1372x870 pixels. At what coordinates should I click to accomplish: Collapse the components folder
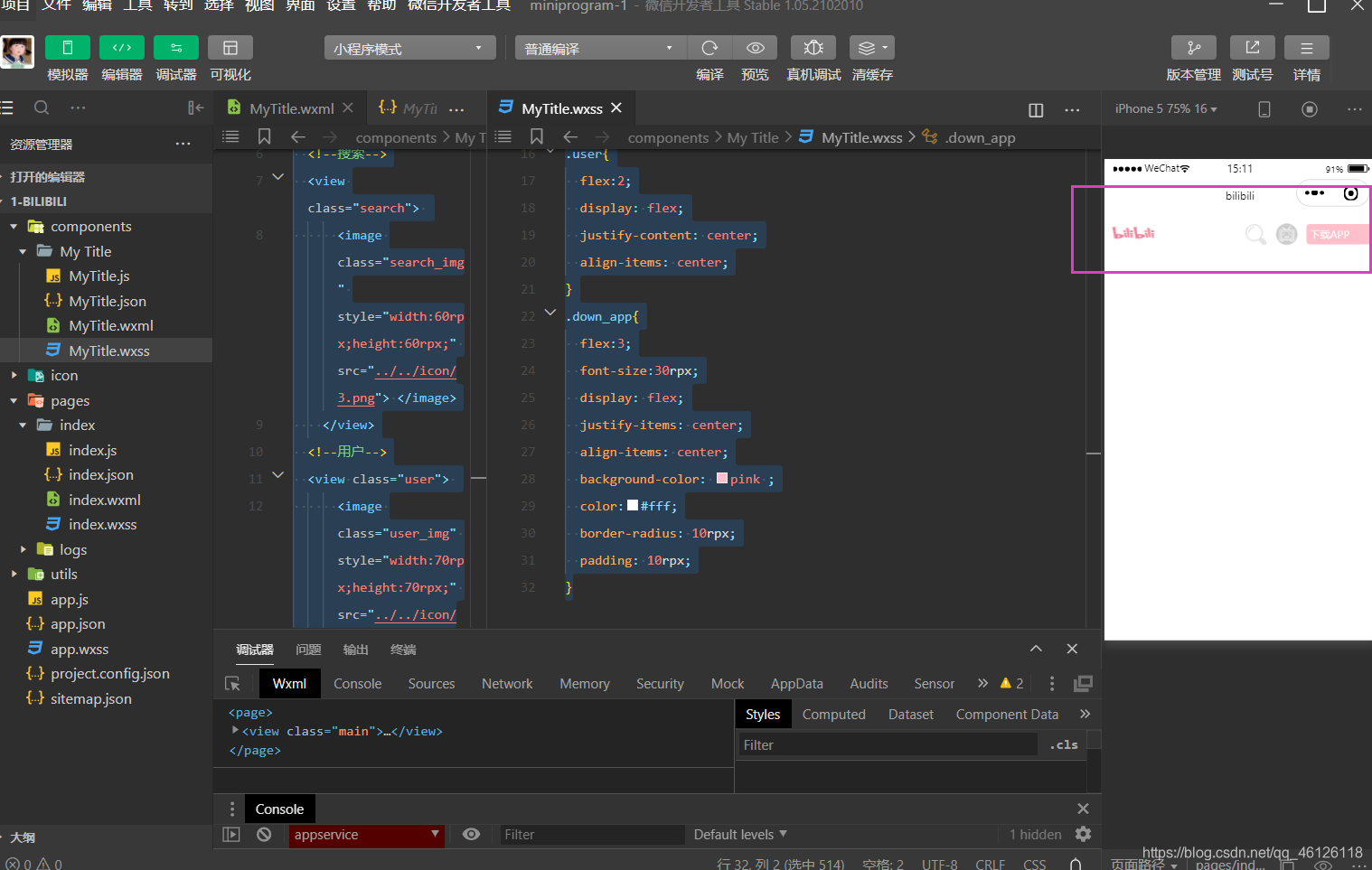pyautogui.click(x=14, y=226)
